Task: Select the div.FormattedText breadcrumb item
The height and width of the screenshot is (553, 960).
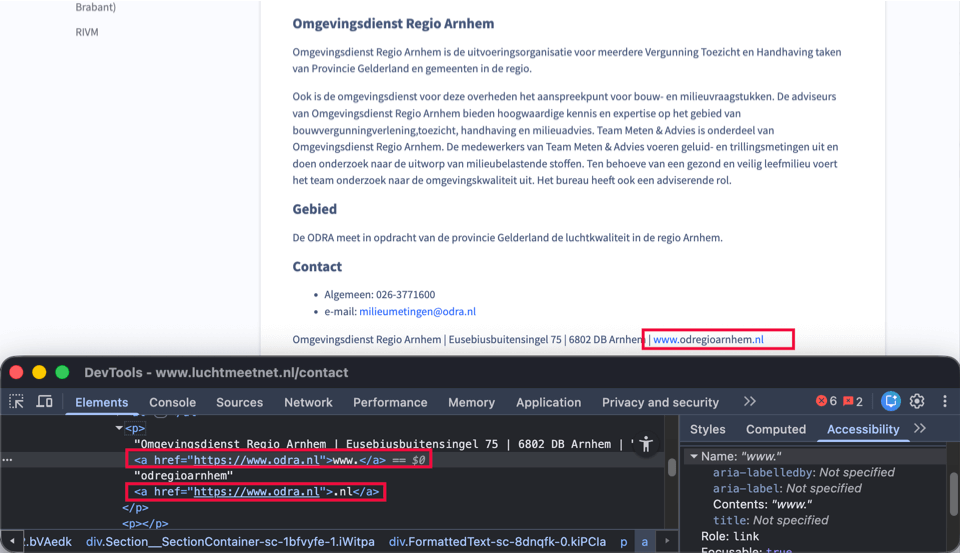Action: tap(495, 541)
